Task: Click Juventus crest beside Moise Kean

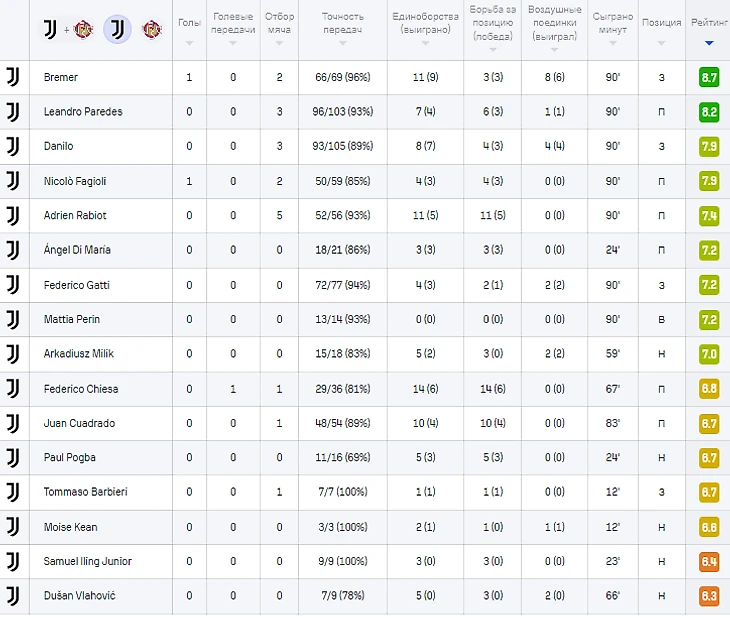Action: point(13,527)
